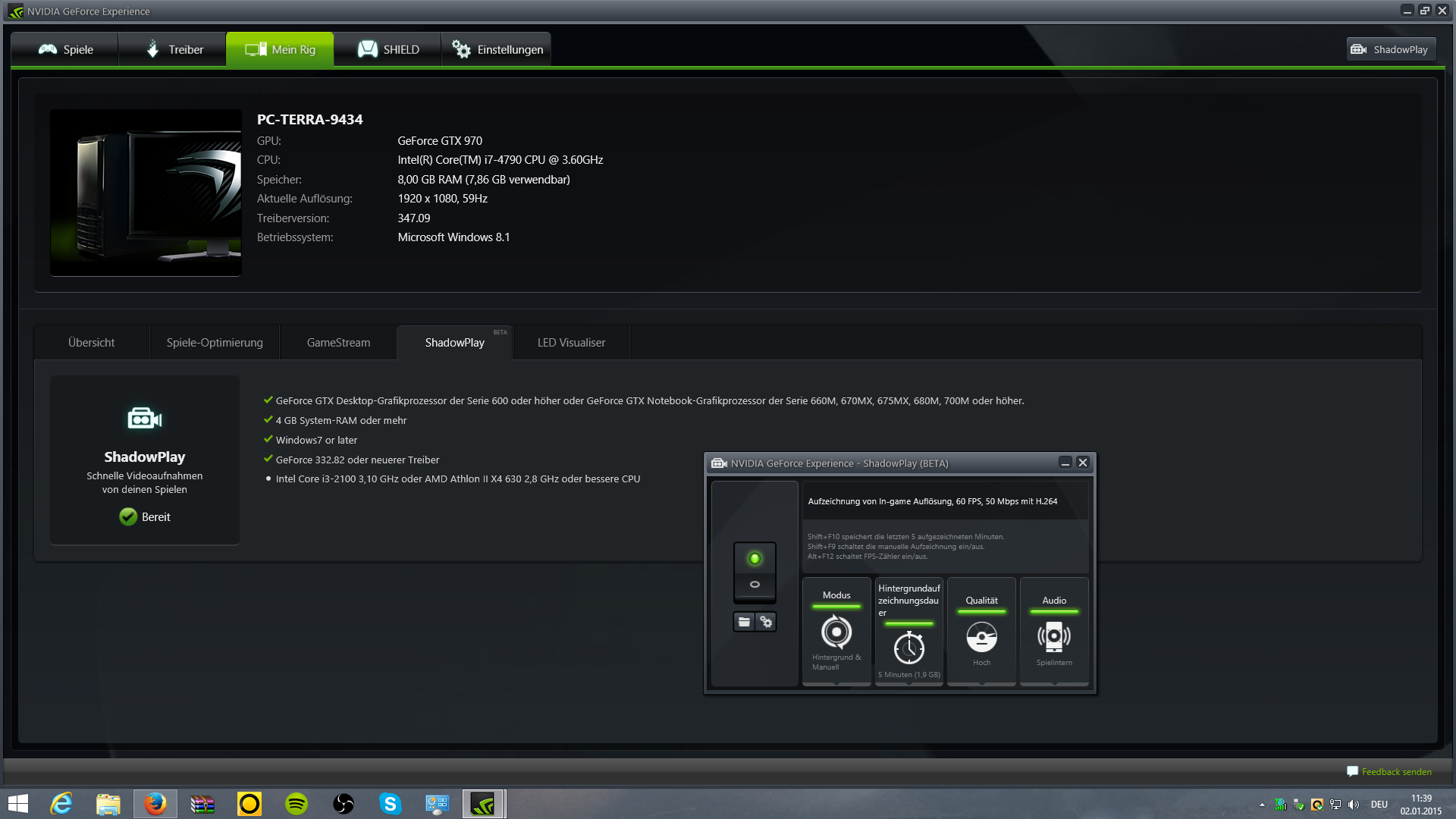Screen dimensions: 1456x819
Task: Select the Mein Rig tab
Action: coord(280,49)
